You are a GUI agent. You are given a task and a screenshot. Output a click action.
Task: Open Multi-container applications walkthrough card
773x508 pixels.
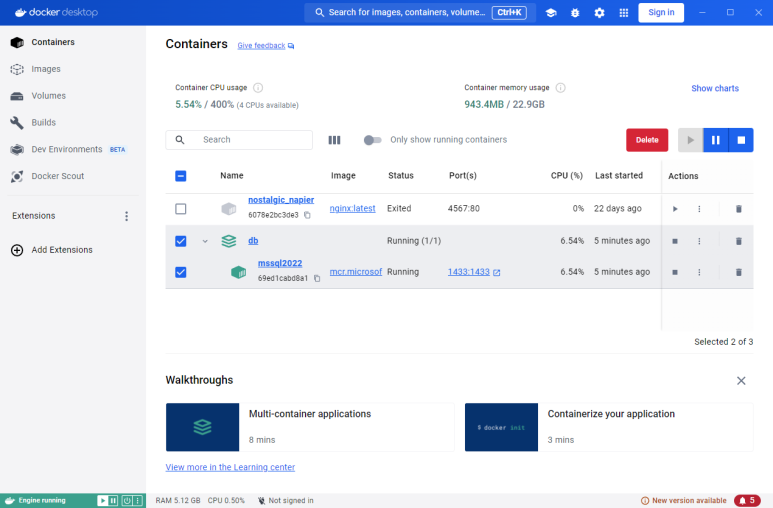coord(310,427)
